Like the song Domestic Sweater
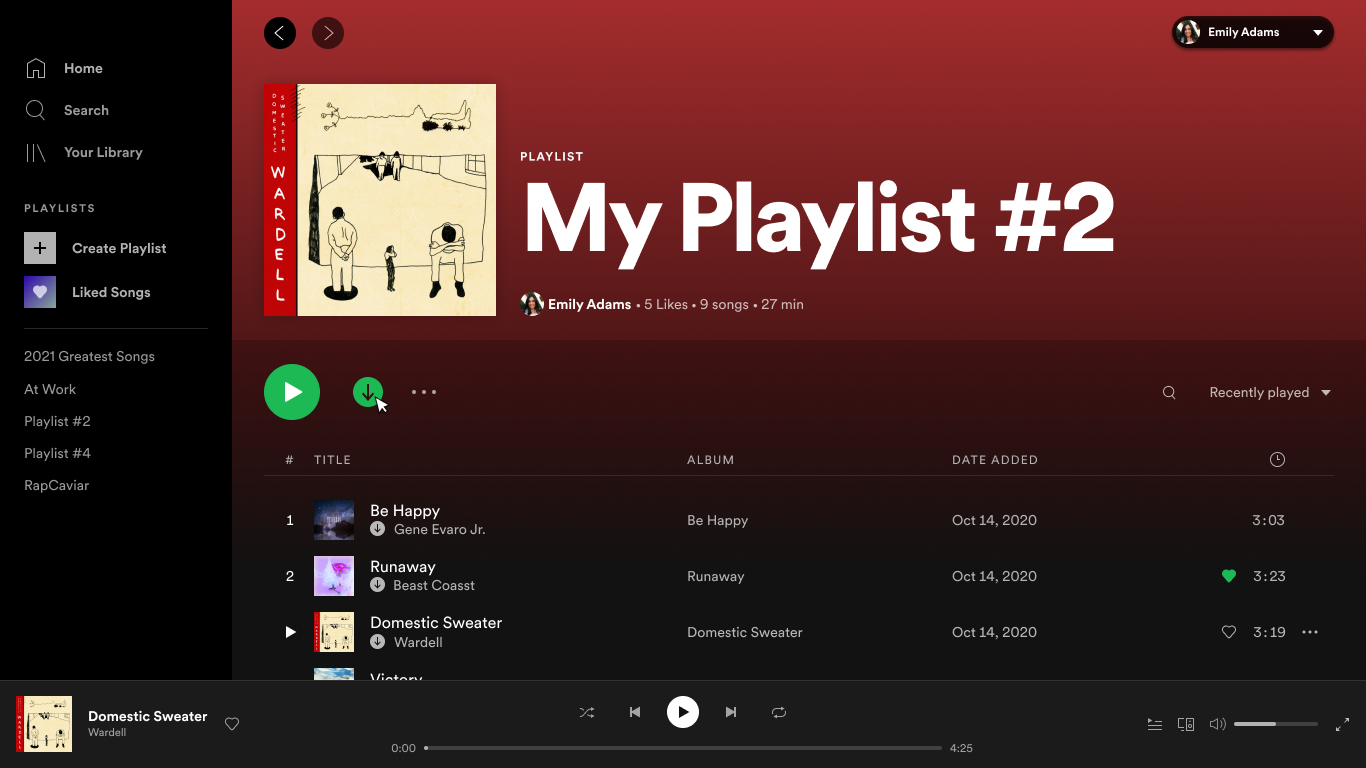1366x768 pixels. point(1229,632)
